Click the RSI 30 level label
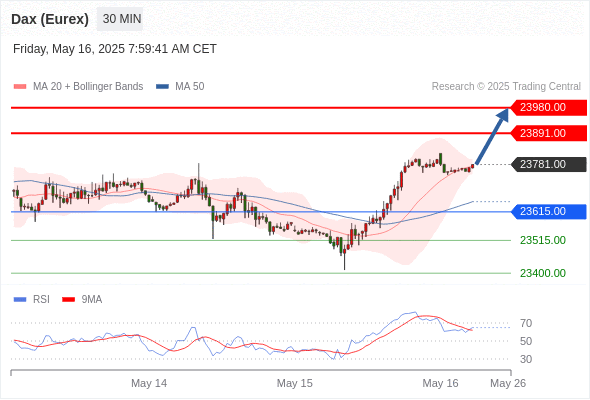This screenshot has width=590, height=400. (526, 359)
